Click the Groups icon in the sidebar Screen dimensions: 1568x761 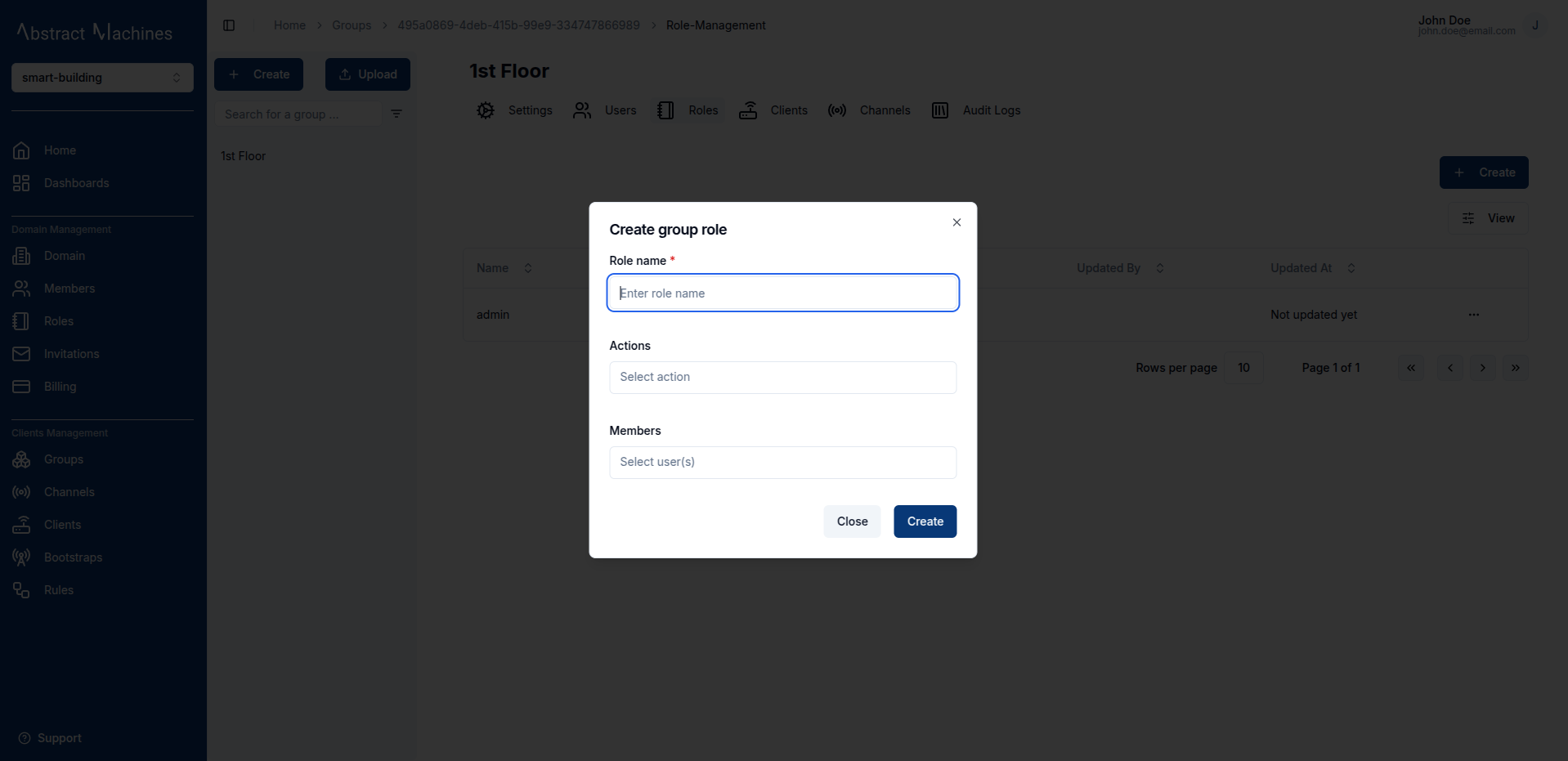pos(21,459)
